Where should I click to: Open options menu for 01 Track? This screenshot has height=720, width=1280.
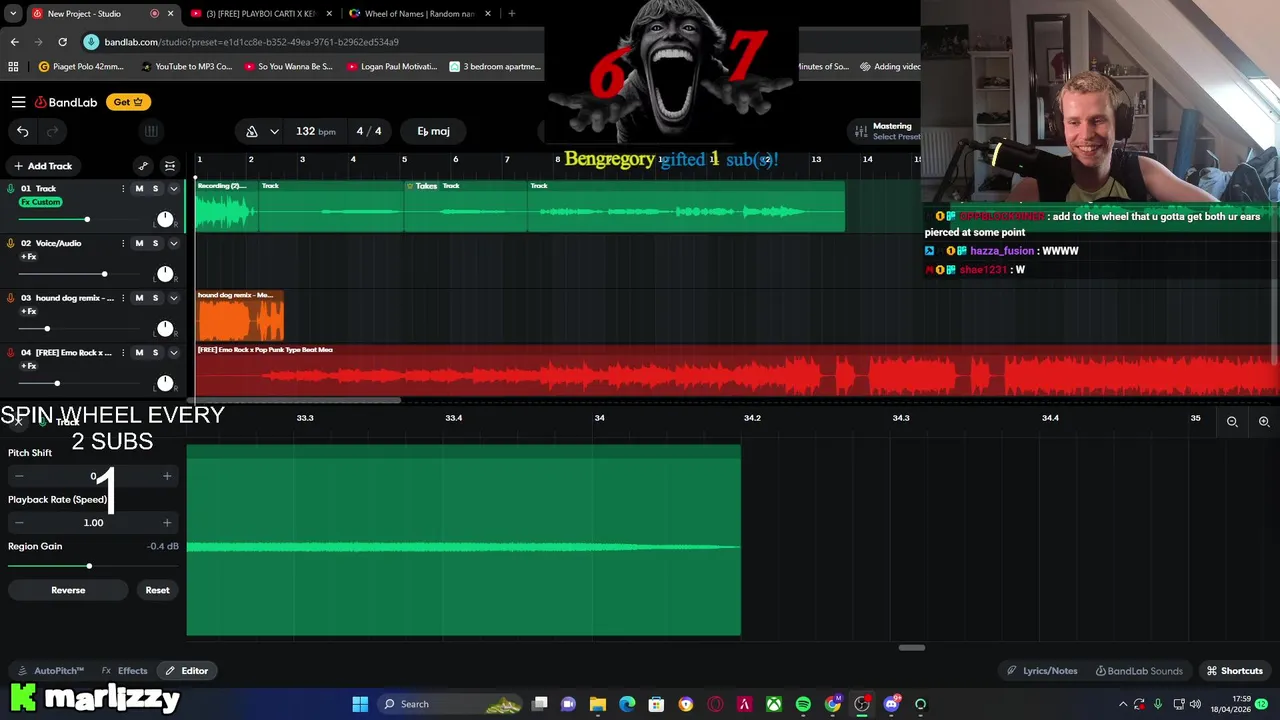pos(123,189)
